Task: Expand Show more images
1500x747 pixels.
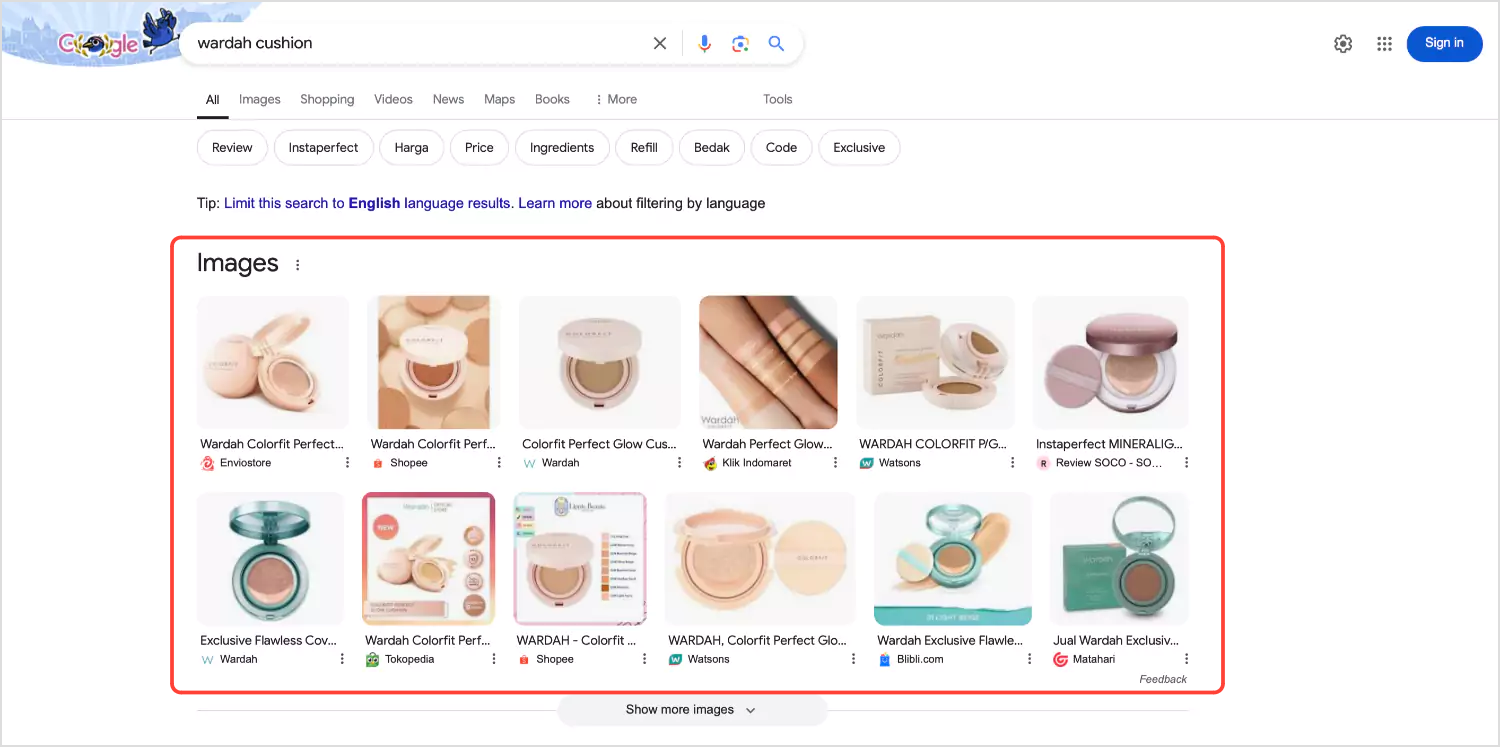Action: 691,710
